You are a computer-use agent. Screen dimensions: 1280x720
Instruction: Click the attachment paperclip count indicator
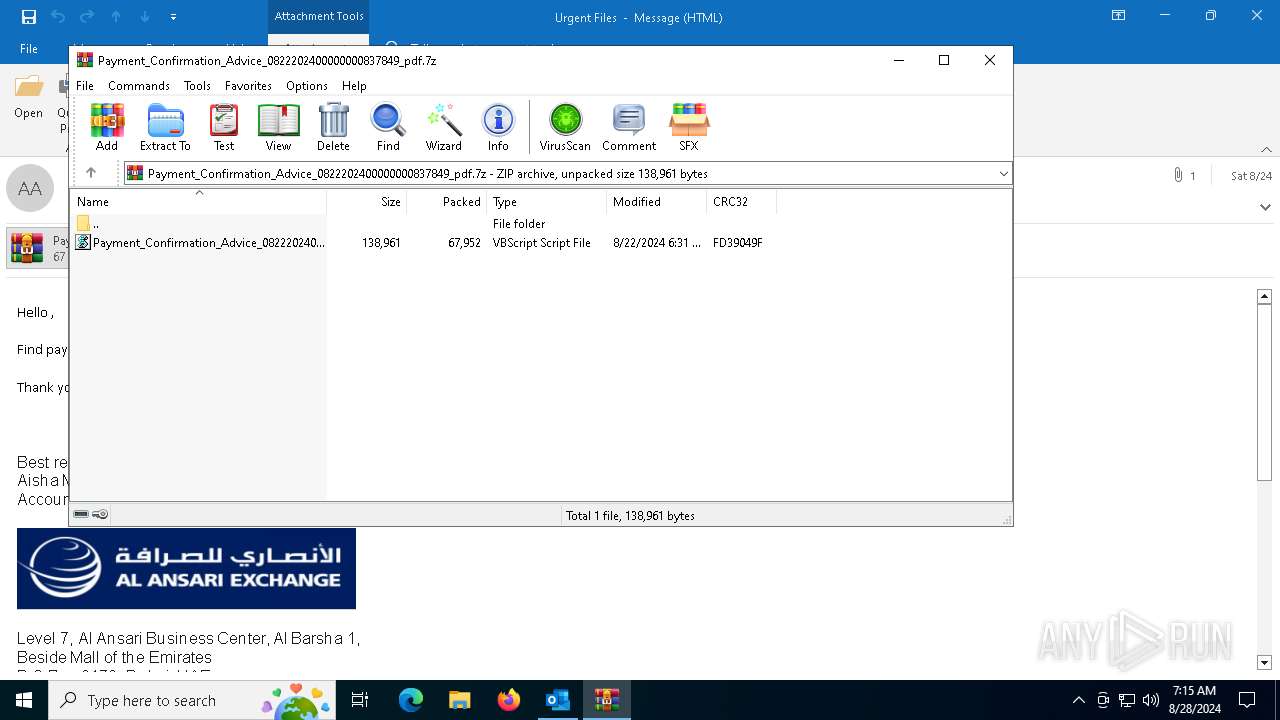coord(1185,175)
